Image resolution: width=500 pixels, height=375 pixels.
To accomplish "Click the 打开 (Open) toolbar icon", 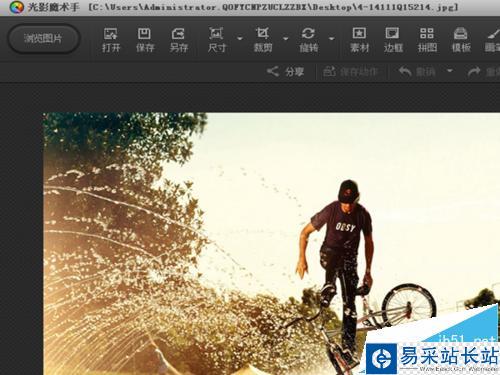I will point(111,40).
